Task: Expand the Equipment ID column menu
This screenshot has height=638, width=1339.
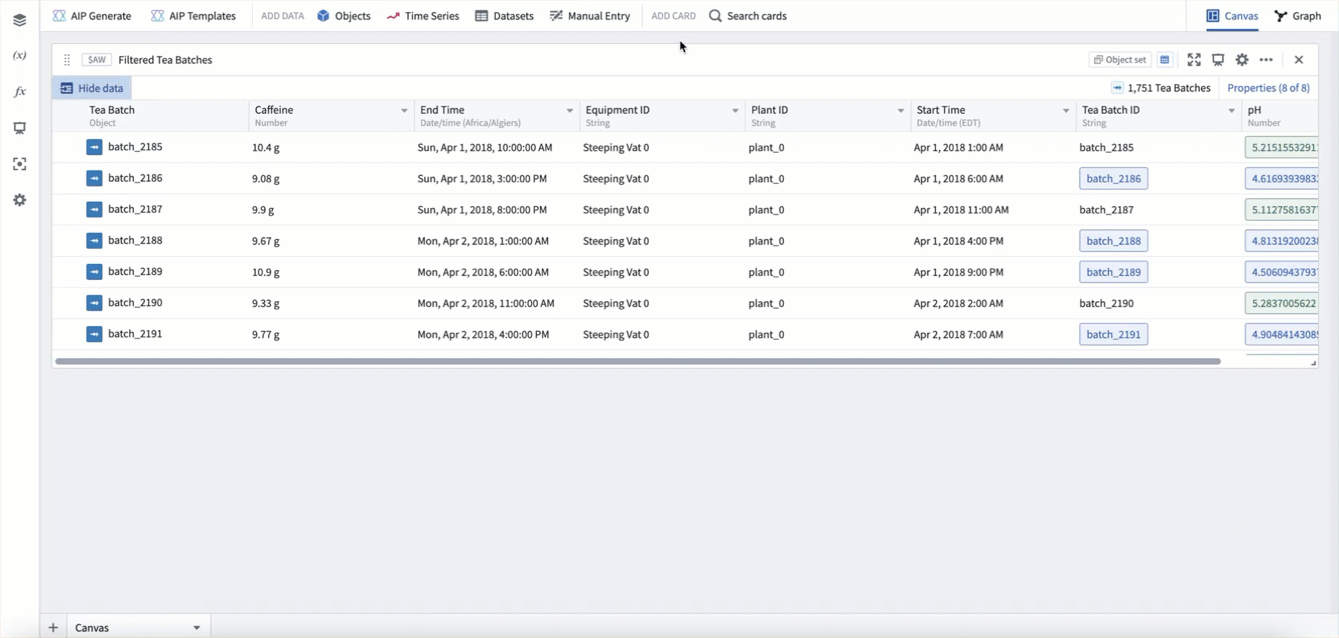Action: click(735, 111)
